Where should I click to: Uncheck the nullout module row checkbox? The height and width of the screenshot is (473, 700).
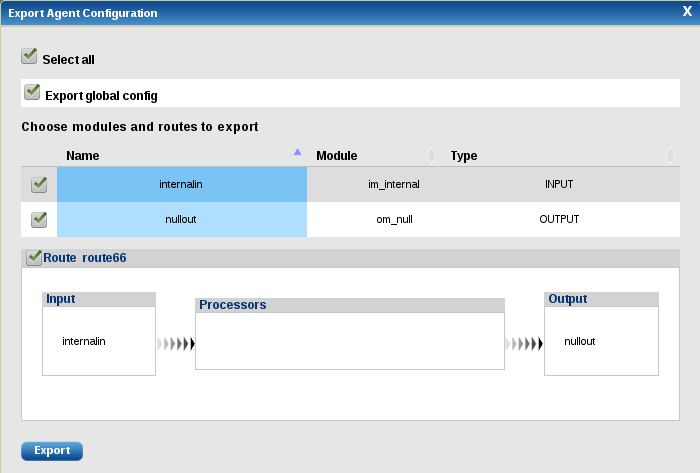(x=39, y=219)
